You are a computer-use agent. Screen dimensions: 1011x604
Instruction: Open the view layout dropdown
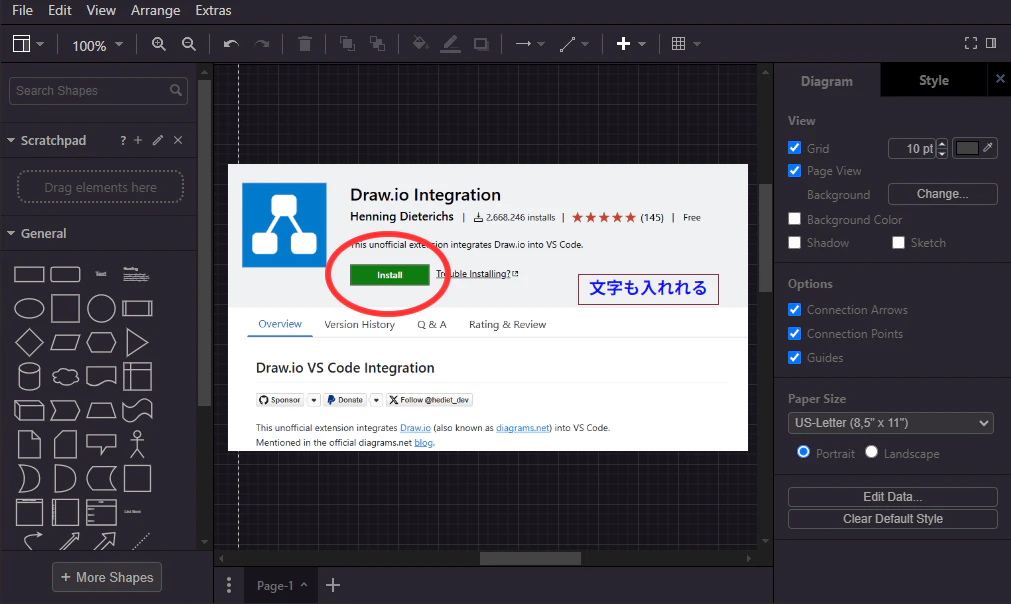(28, 44)
